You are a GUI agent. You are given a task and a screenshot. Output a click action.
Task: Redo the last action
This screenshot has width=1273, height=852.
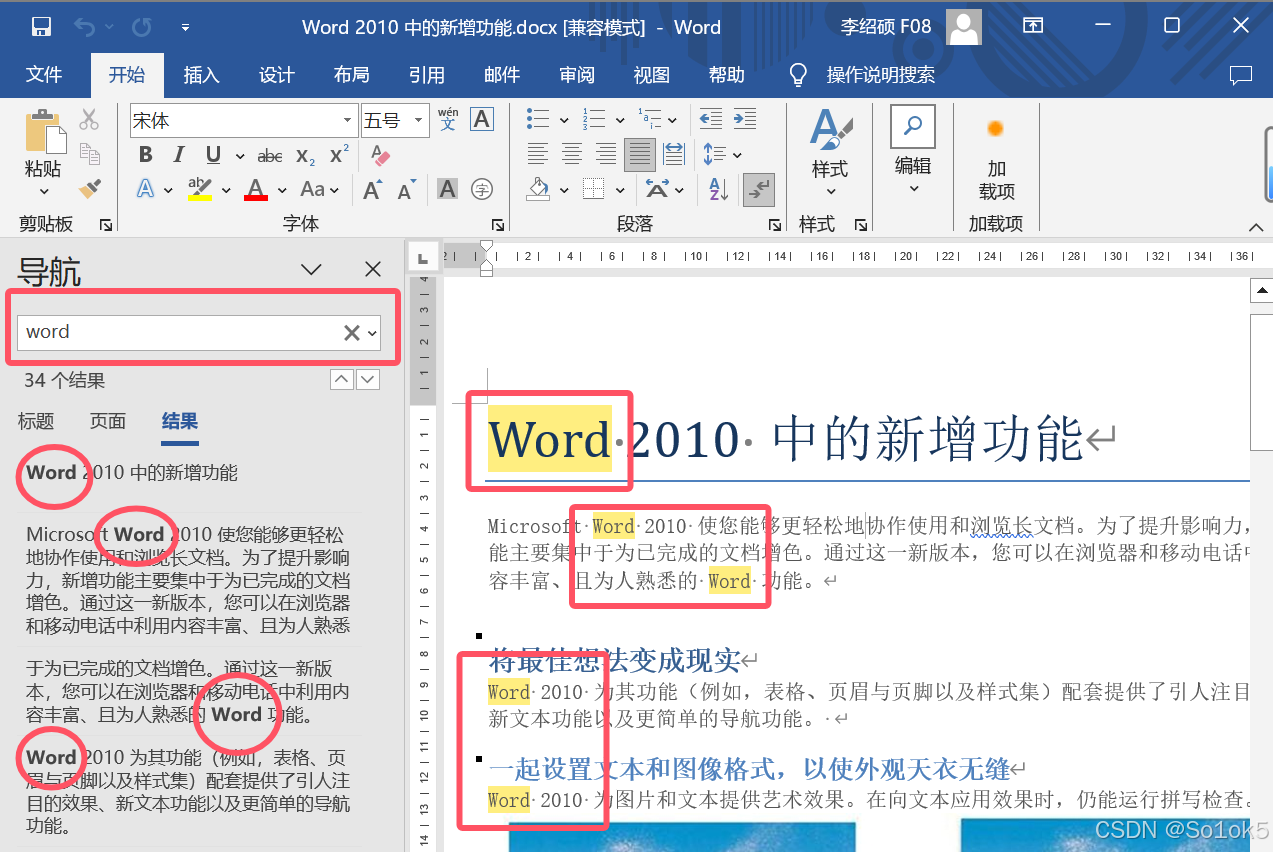pos(142,27)
